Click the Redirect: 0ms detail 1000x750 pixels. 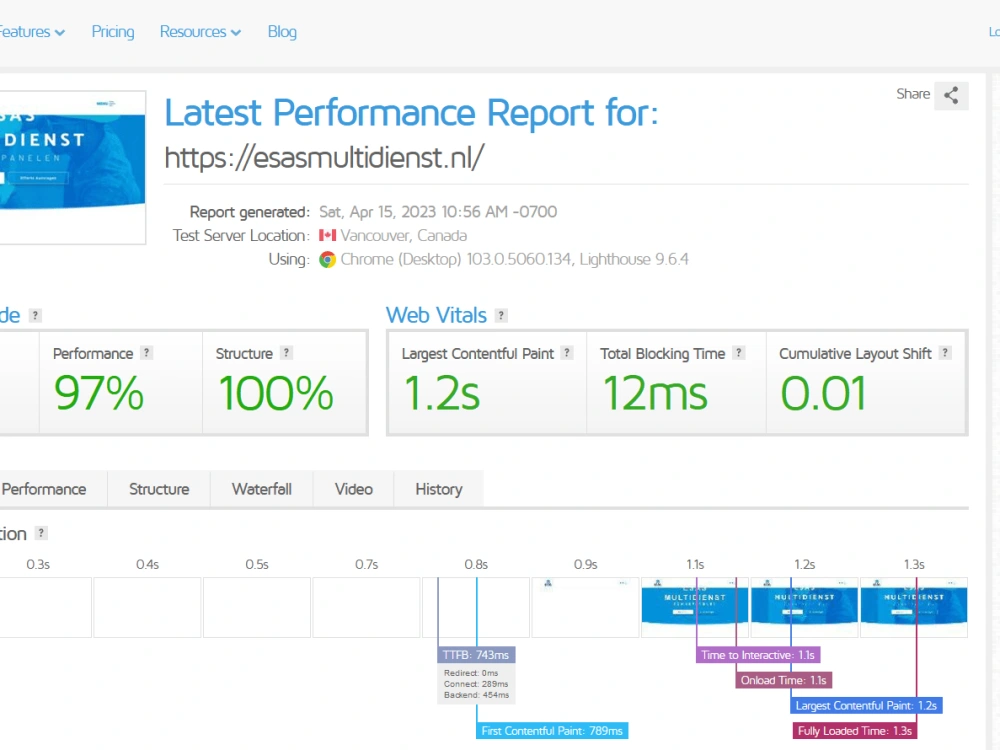pyautogui.click(x=471, y=673)
